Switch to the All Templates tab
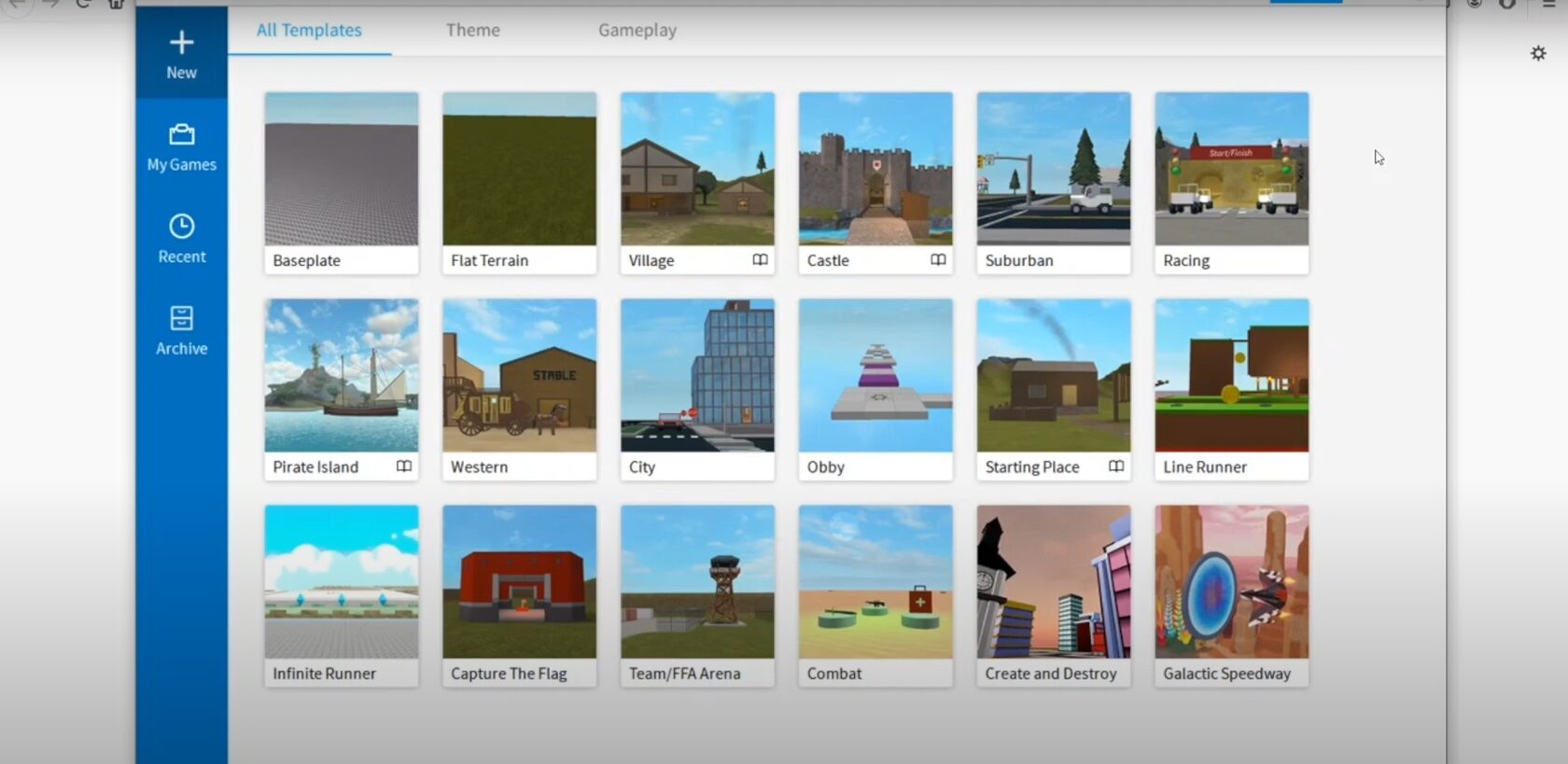This screenshot has height=764, width=1568. pyautogui.click(x=309, y=30)
